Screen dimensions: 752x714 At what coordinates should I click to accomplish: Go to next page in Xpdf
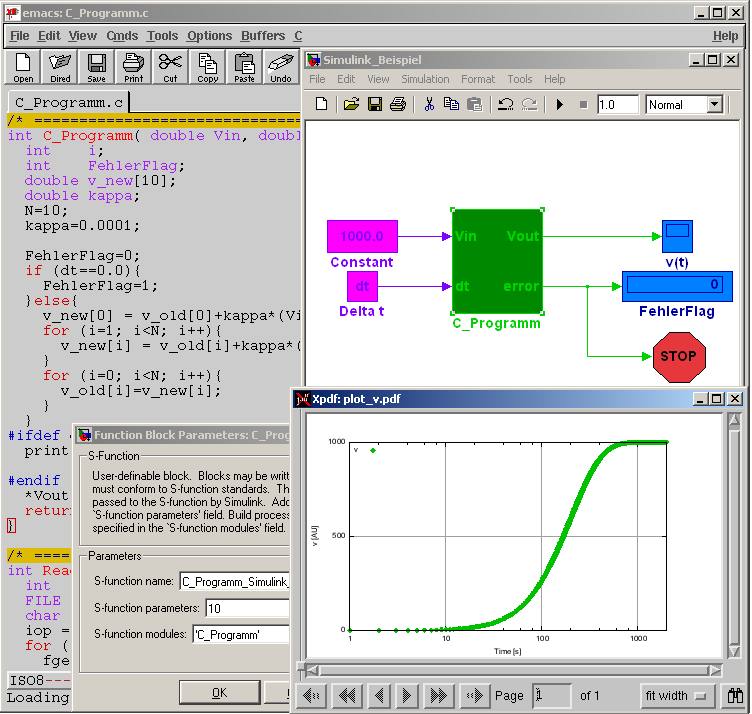(406, 695)
